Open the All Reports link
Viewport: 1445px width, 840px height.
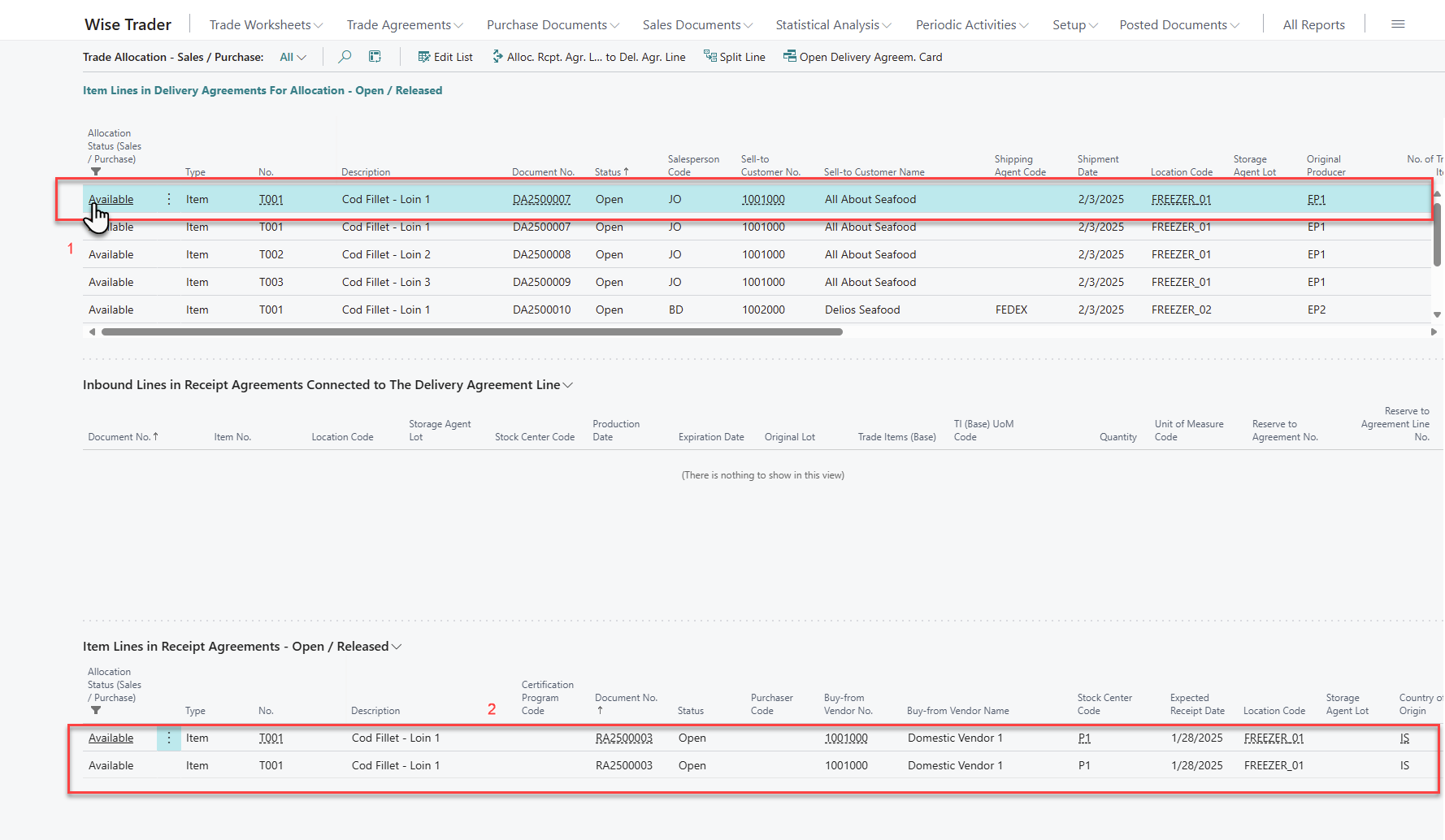coord(1313,25)
